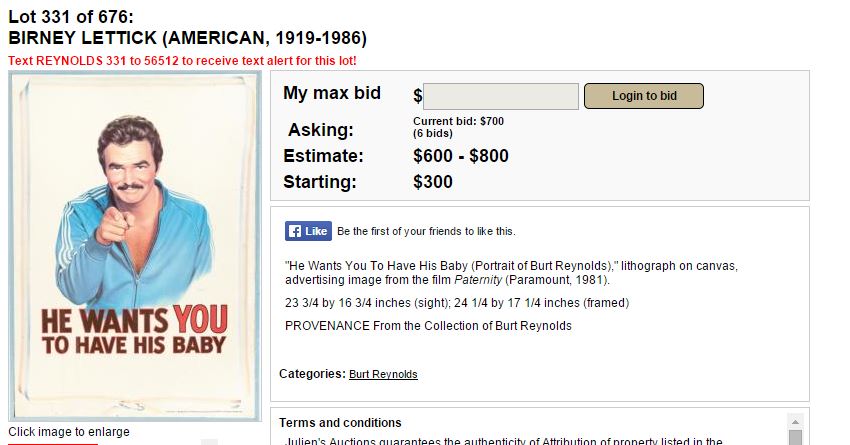Click the Categories label
The height and width of the screenshot is (445, 850).
pos(311,374)
